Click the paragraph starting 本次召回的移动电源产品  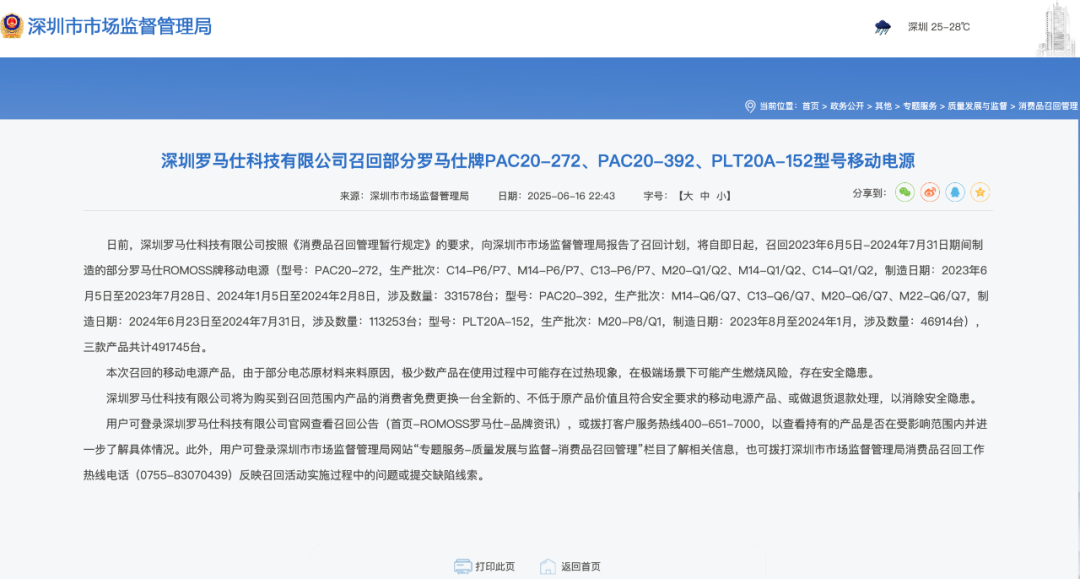[x=492, y=372]
